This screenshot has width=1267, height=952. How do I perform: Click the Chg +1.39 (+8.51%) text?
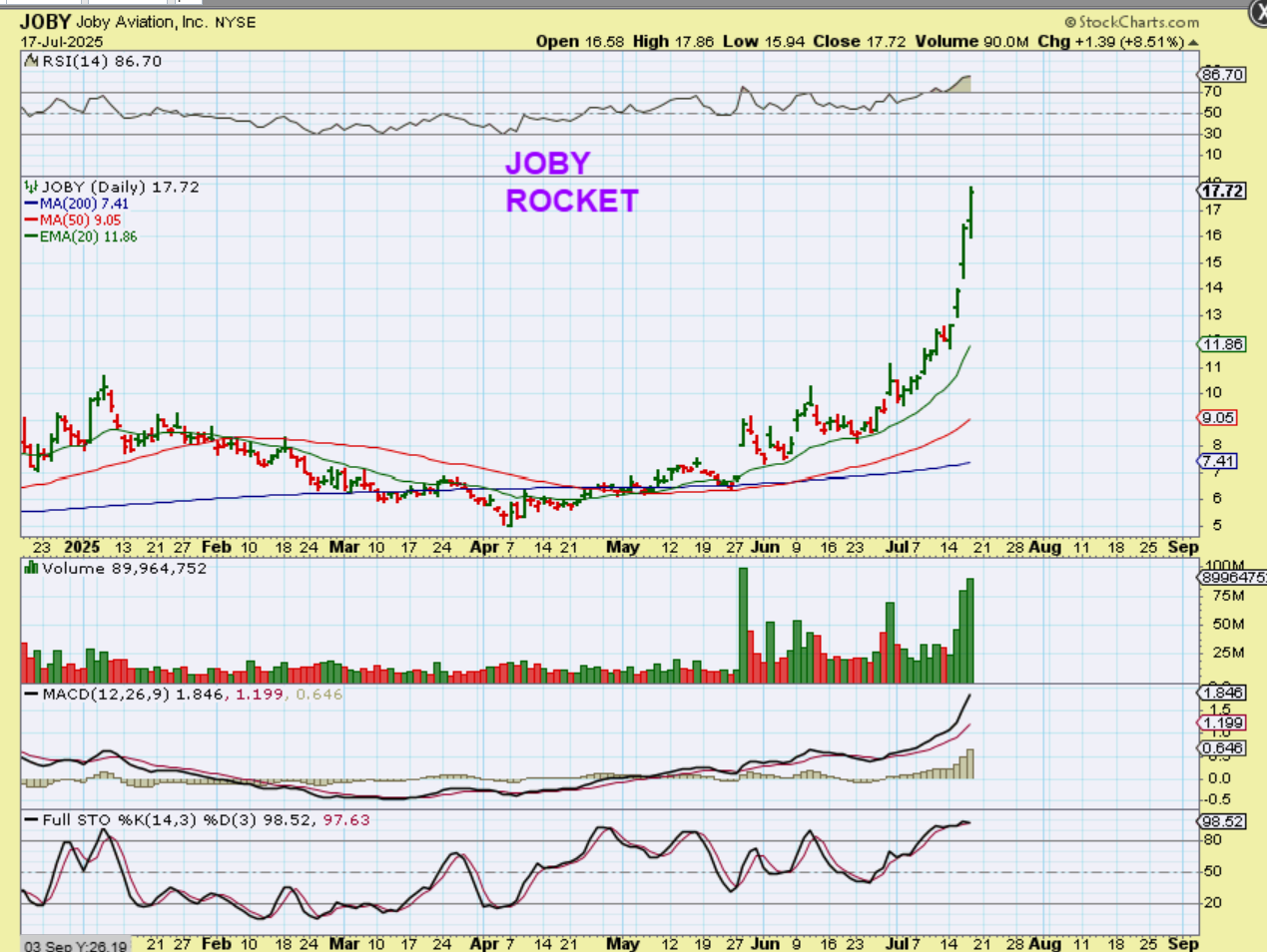1110,41
